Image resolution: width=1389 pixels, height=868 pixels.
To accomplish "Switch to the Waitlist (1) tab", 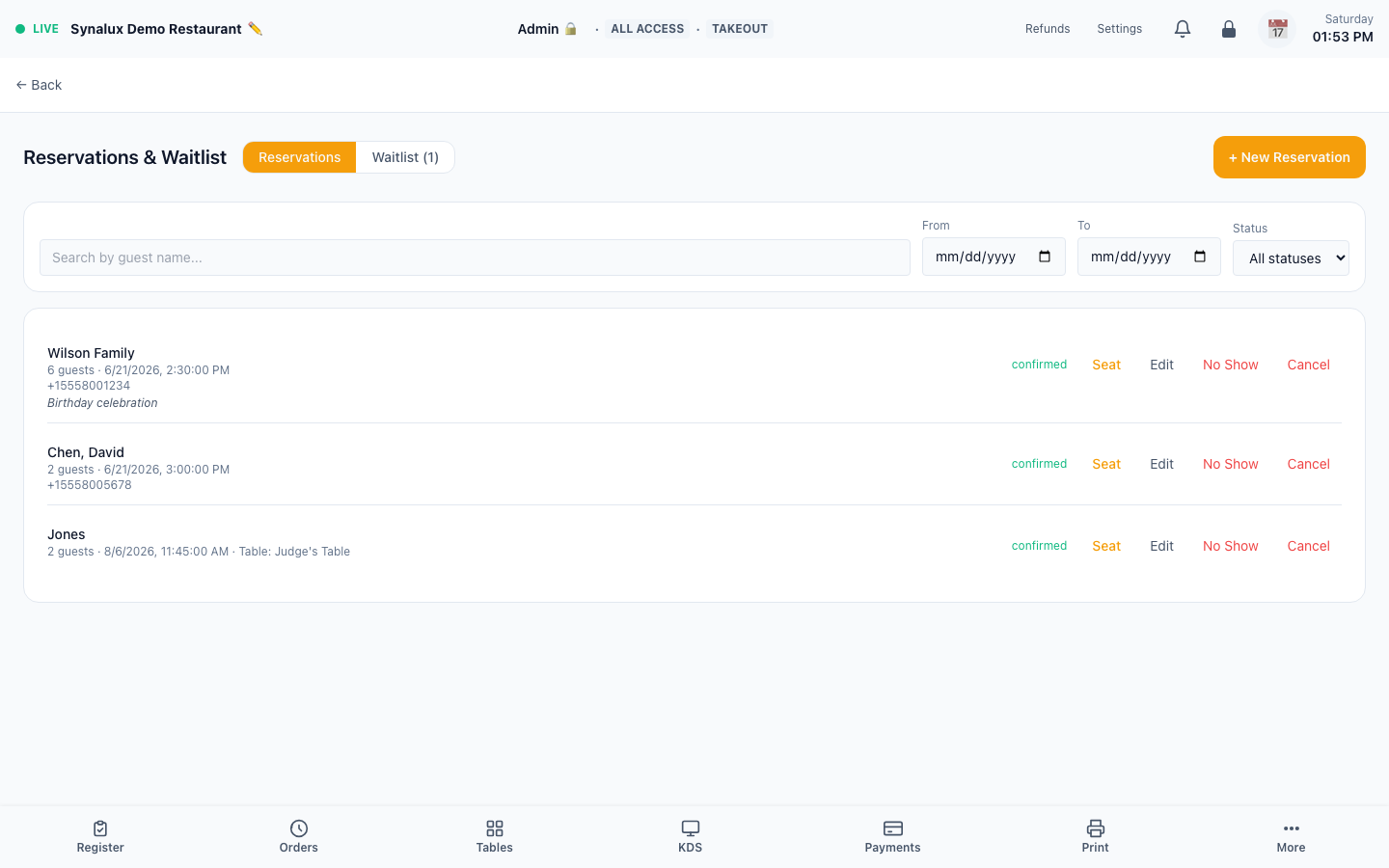I will pos(405,157).
